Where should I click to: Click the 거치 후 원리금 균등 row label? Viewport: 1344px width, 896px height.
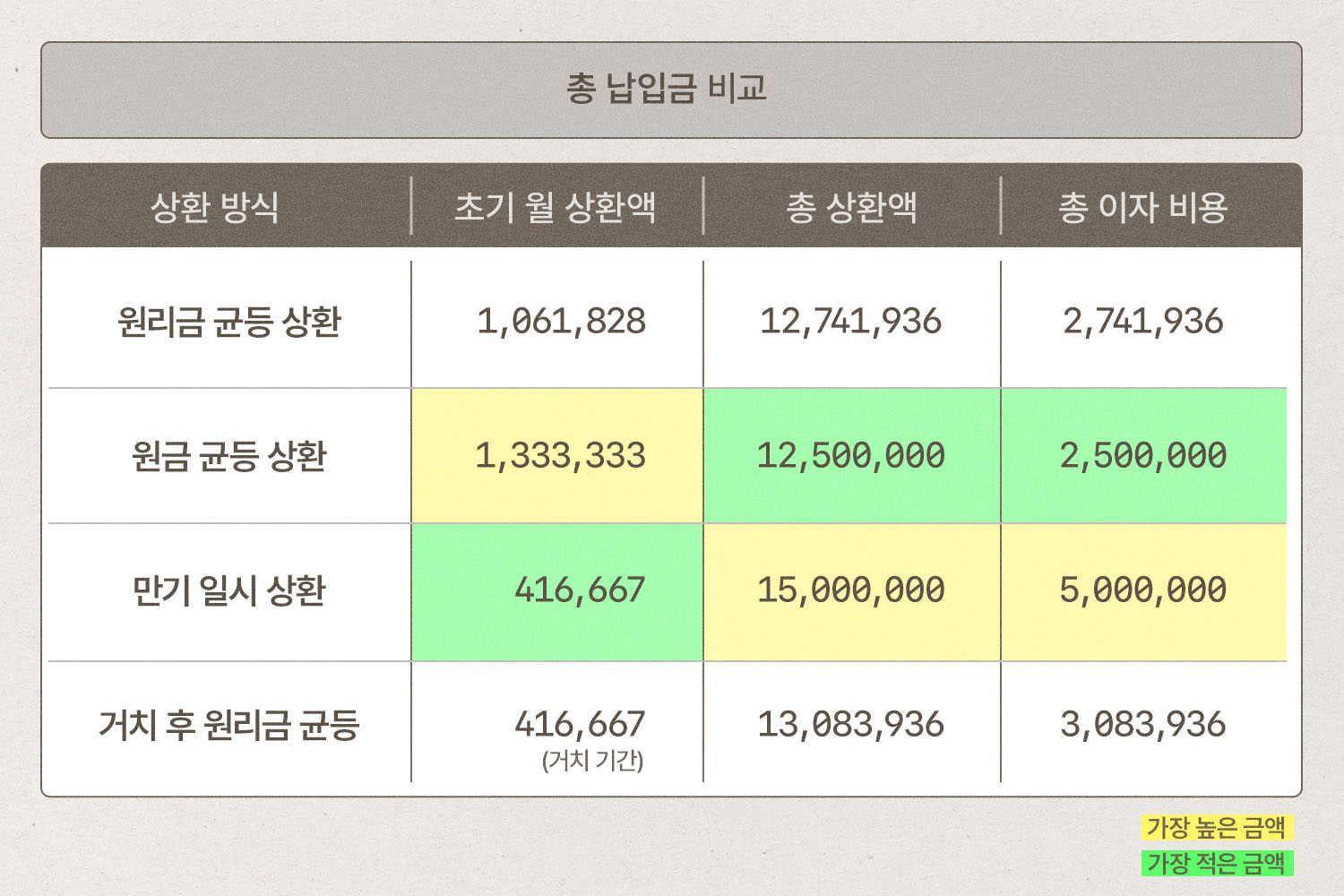click(x=229, y=725)
